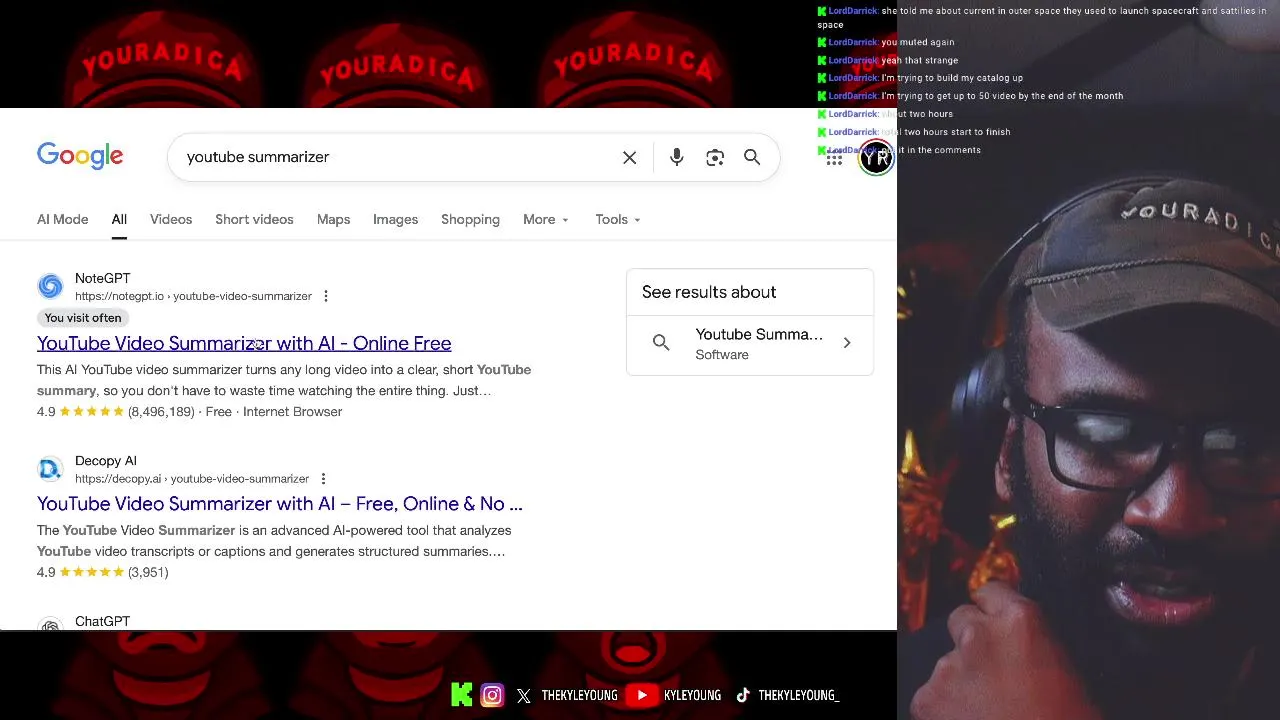Open the YR account avatar
This screenshot has height=720, width=1280.
click(876, 157)
